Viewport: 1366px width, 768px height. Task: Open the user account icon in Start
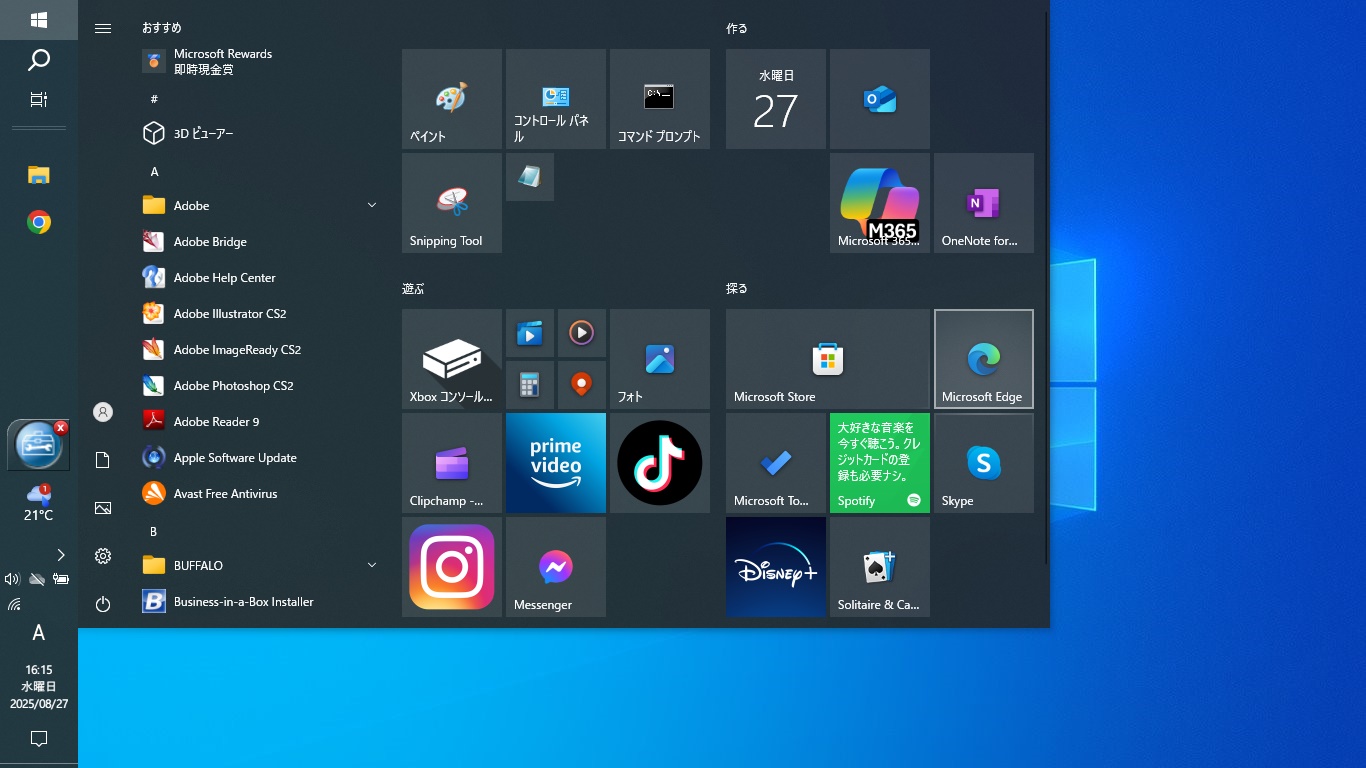[103, 412]
